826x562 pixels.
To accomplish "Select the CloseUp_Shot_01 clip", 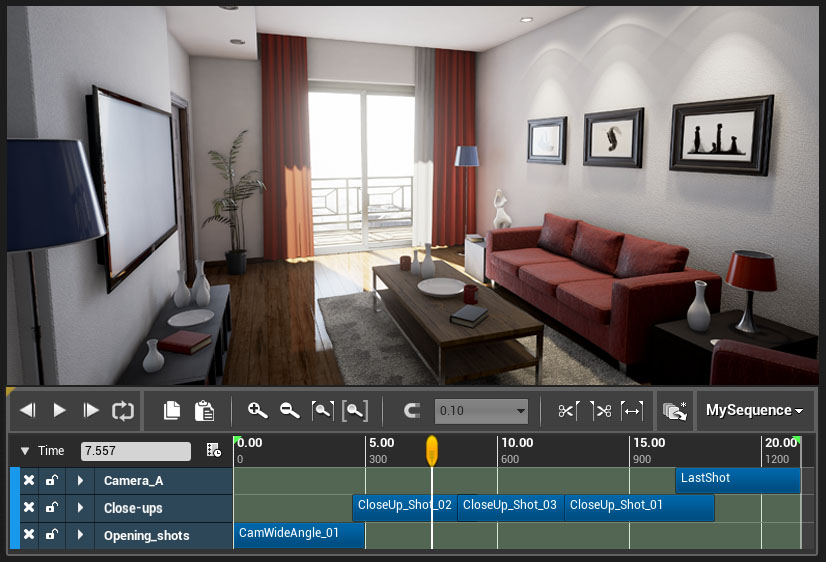I will tap(640, 507).
